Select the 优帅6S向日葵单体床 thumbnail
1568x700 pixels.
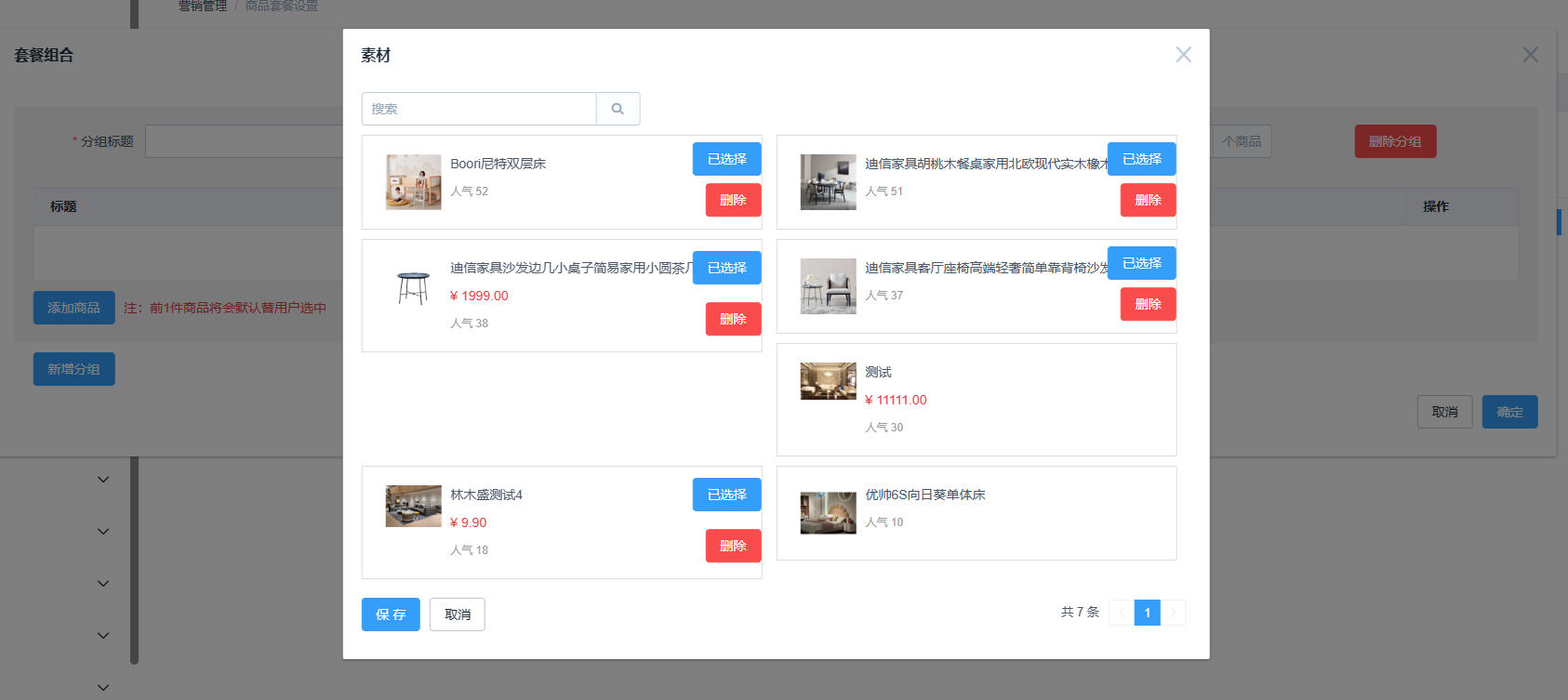(828, 513)
